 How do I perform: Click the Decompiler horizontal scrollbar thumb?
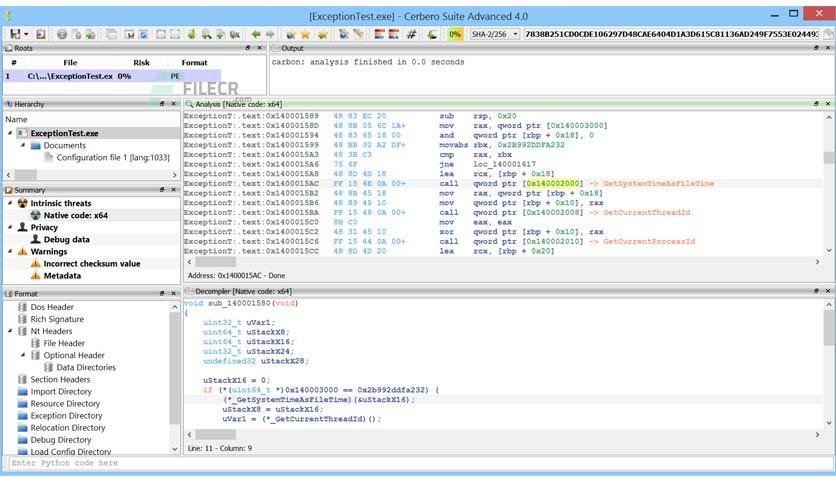215,435
